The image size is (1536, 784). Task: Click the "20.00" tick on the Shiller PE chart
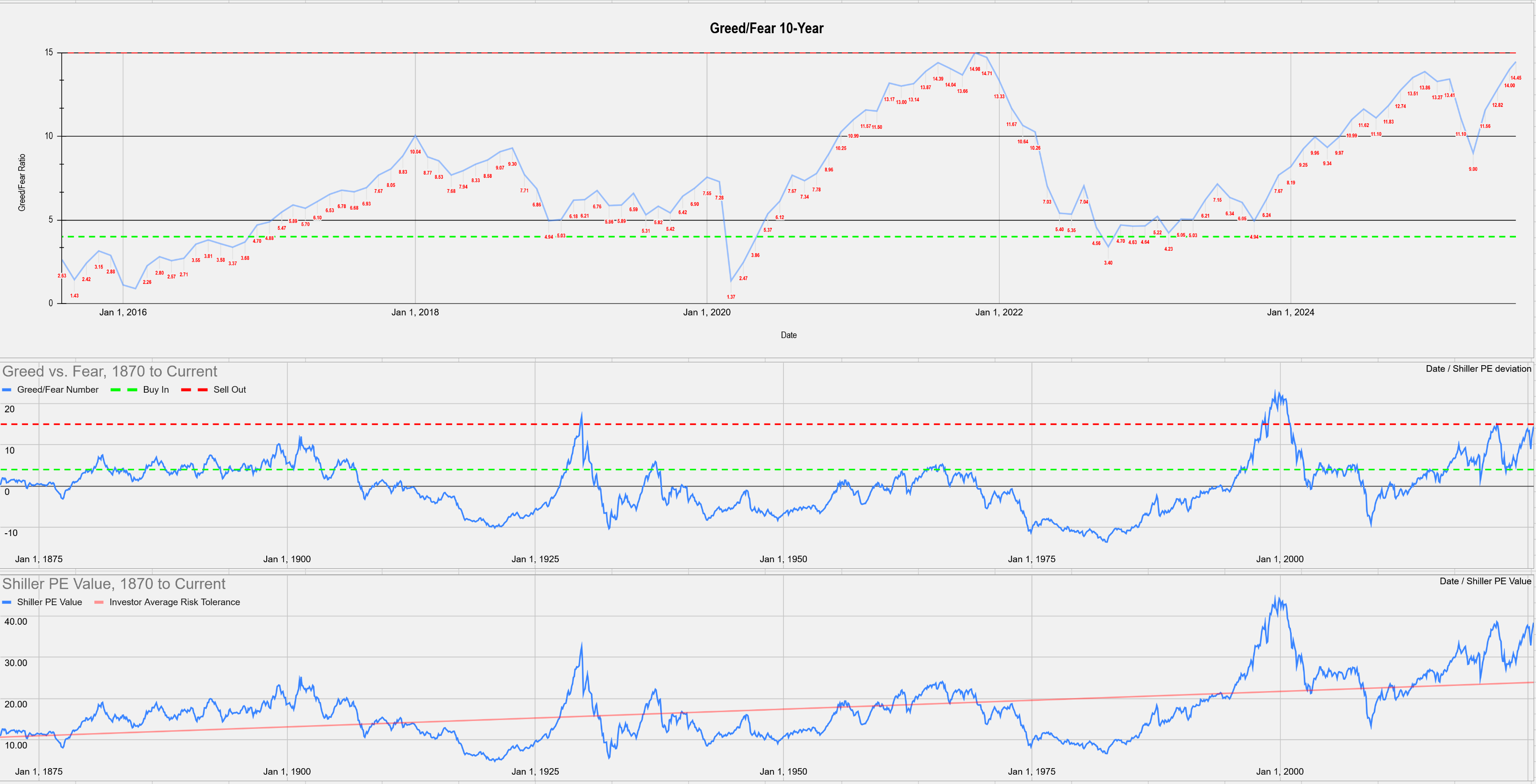[x=15, y=704]
